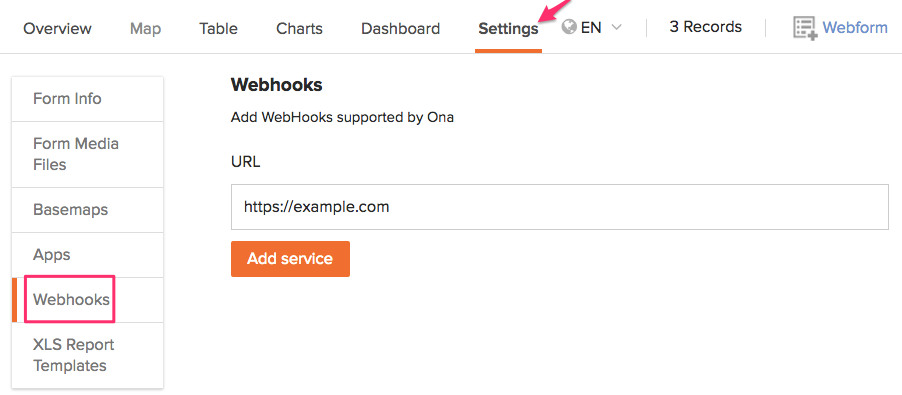Click the Add service button

coord(291,259)
